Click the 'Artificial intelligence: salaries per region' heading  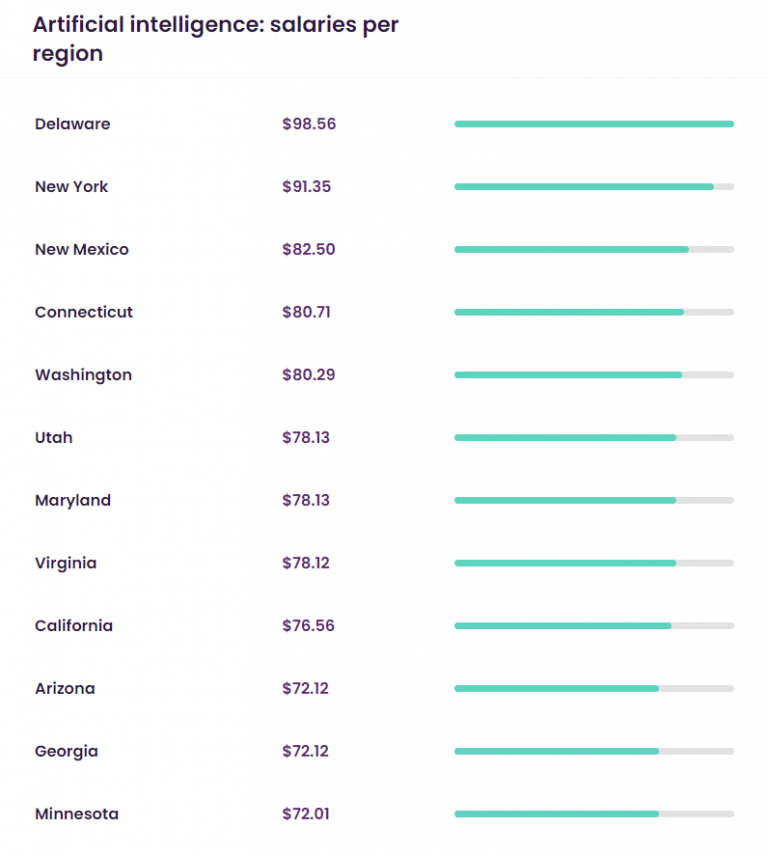point(215,39)
